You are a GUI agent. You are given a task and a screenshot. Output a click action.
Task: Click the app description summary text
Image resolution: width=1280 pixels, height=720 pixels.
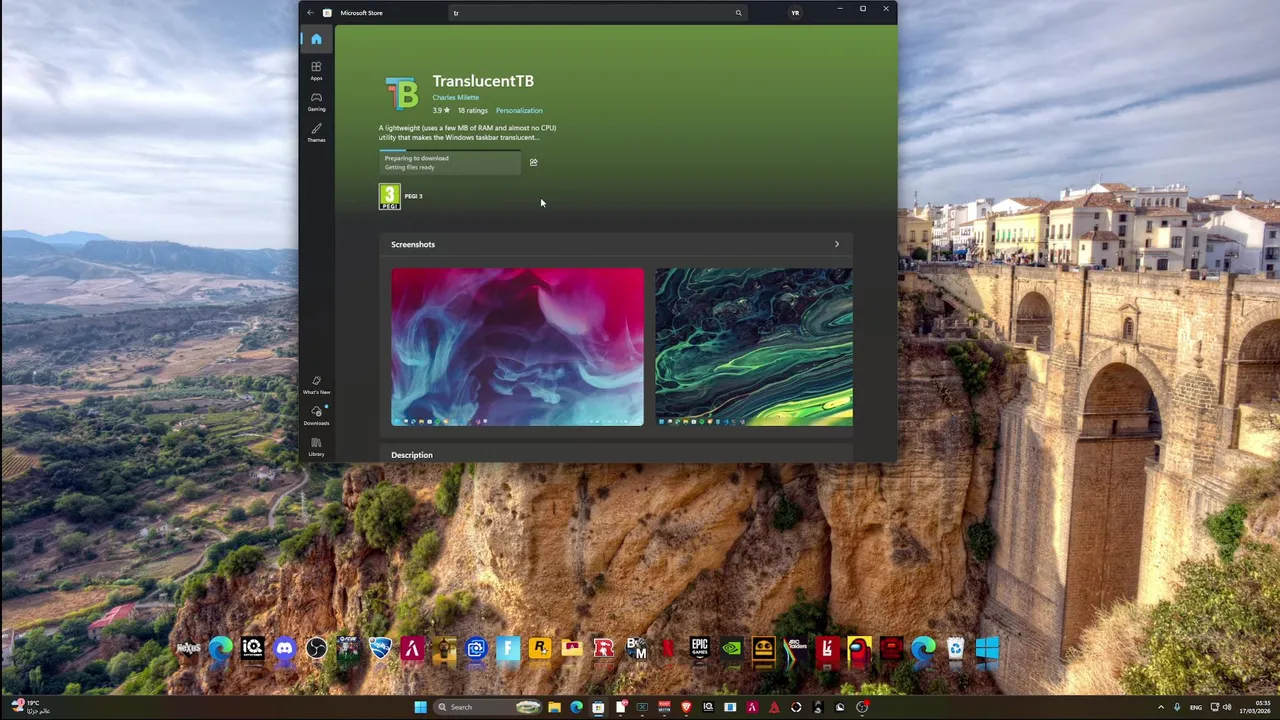click(x=467, y=132)
